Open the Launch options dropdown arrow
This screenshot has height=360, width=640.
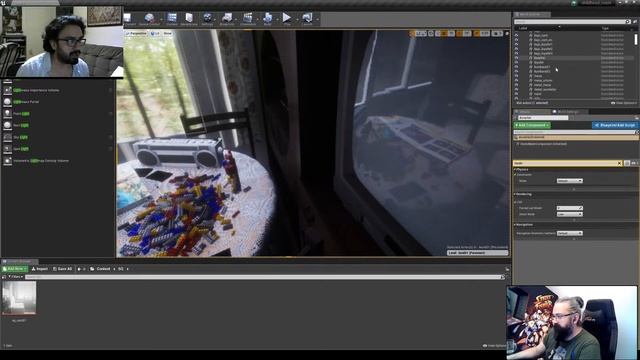pos(317,19)
